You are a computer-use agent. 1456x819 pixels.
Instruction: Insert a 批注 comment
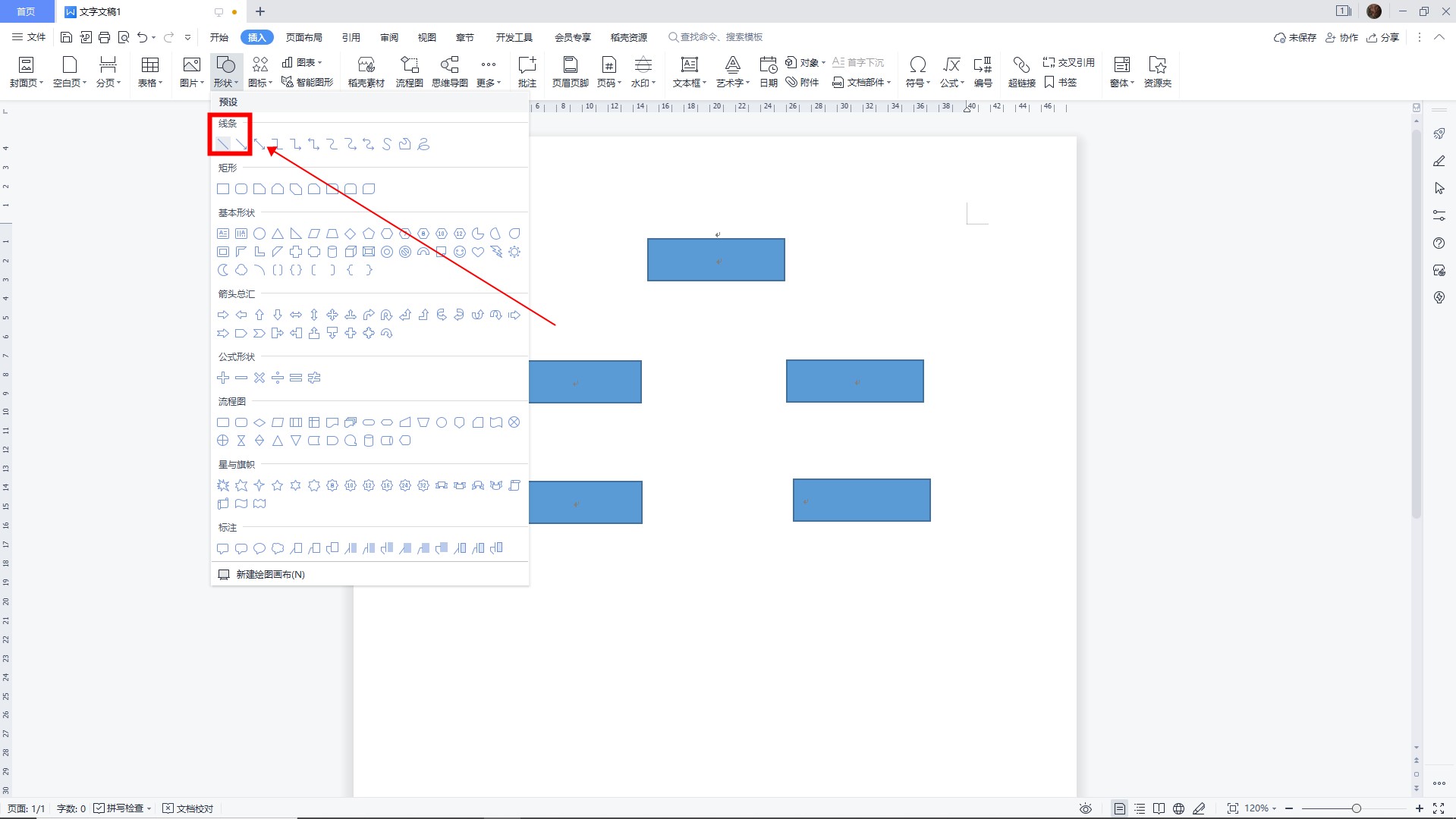527,72
